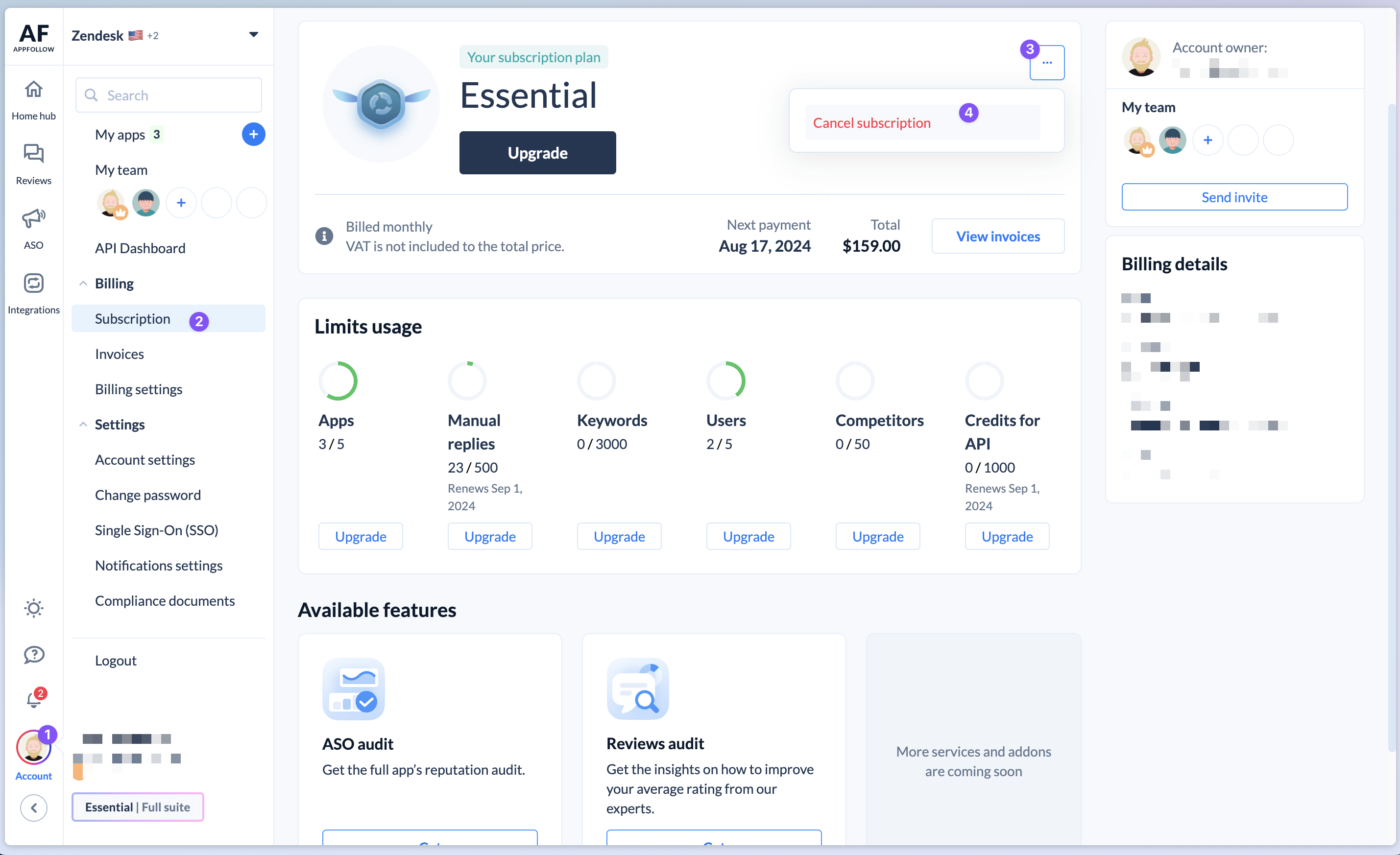
Task: Focus the Search input field
Action: (169, 95)
